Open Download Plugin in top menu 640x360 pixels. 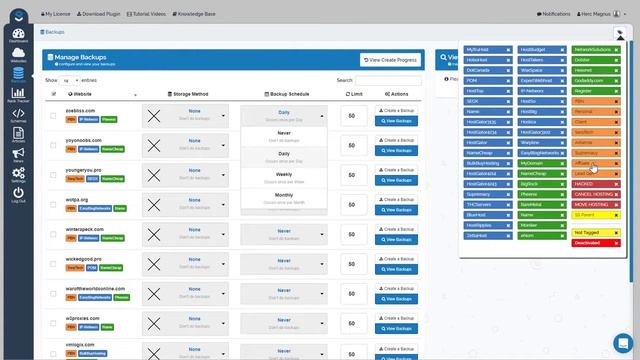coord(99,14)
